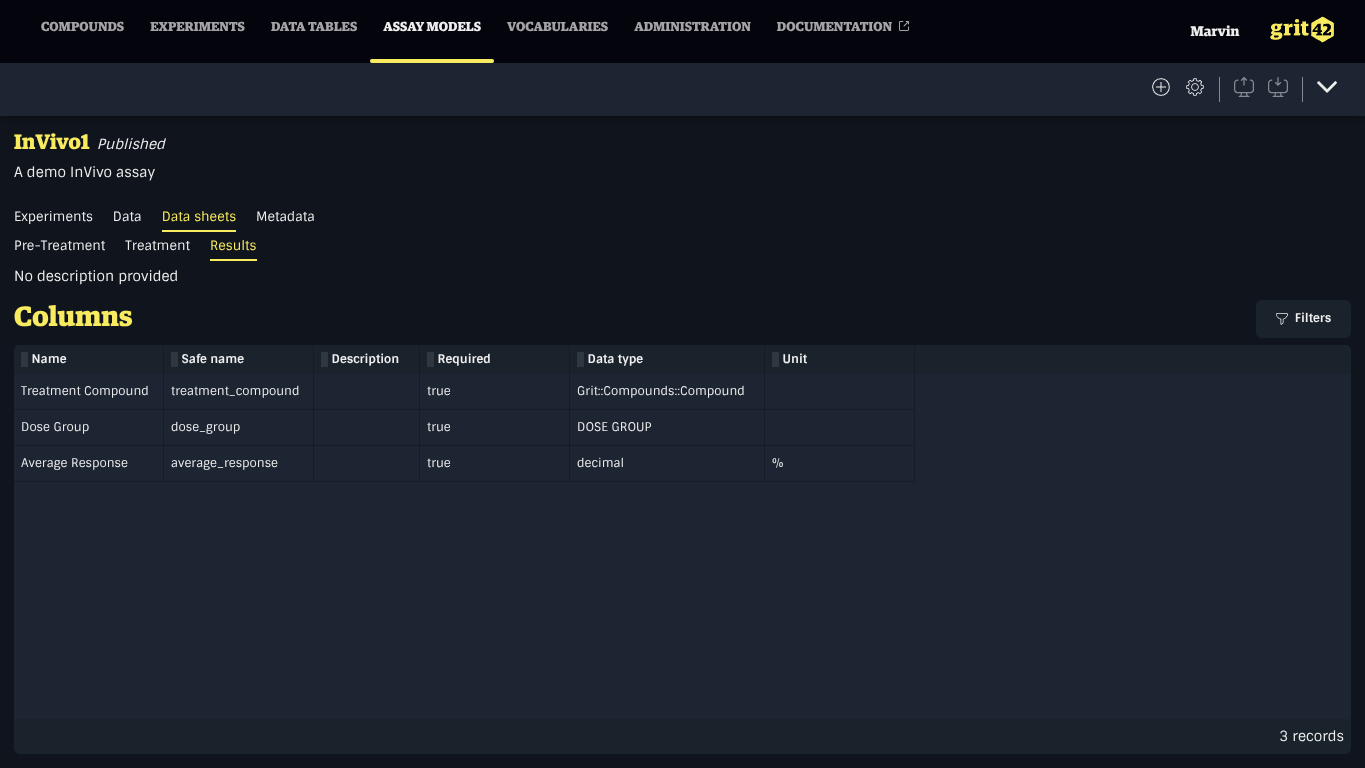Select the Dose Group row name

(x=55, y=427)
